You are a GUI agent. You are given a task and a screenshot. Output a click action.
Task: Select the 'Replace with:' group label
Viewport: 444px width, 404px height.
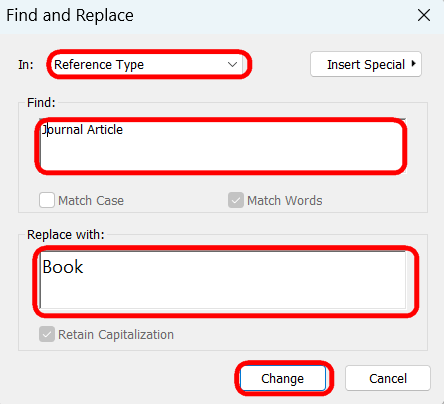pyautogui.click(x=66, y=235)
